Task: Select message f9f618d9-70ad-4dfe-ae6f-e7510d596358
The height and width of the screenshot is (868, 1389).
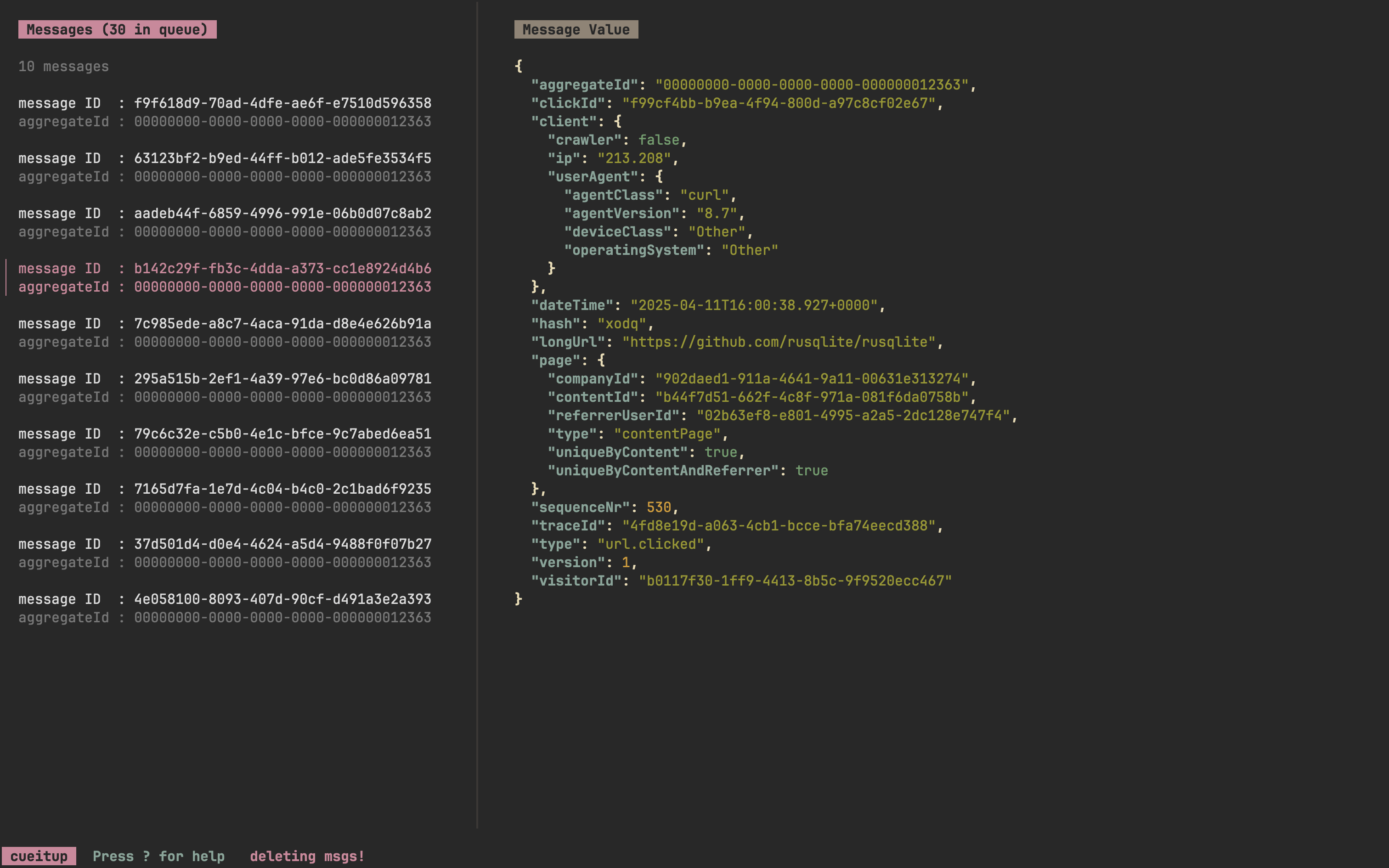Action: 282,103
